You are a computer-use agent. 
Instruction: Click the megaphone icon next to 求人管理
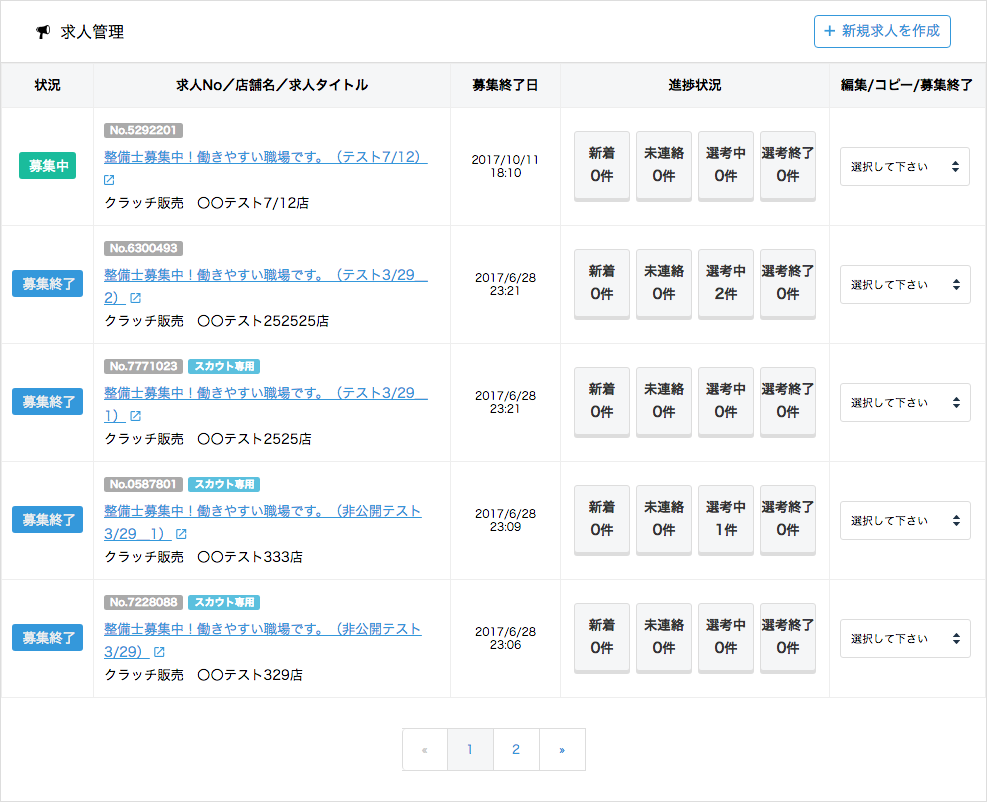point(43,32)
